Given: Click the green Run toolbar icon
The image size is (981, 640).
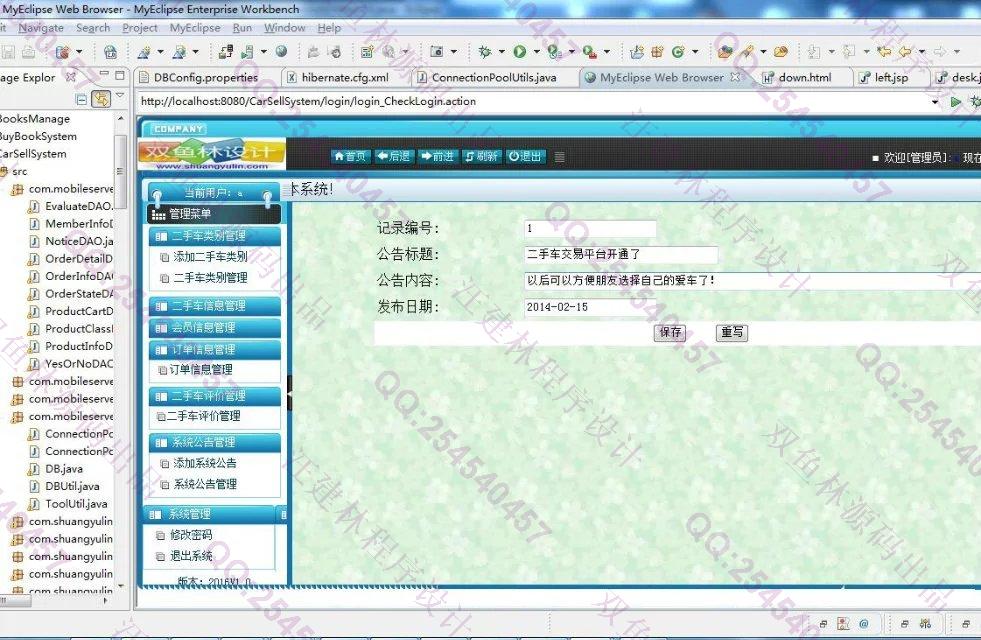Looking at the screenshot, I should coord(520,52).
